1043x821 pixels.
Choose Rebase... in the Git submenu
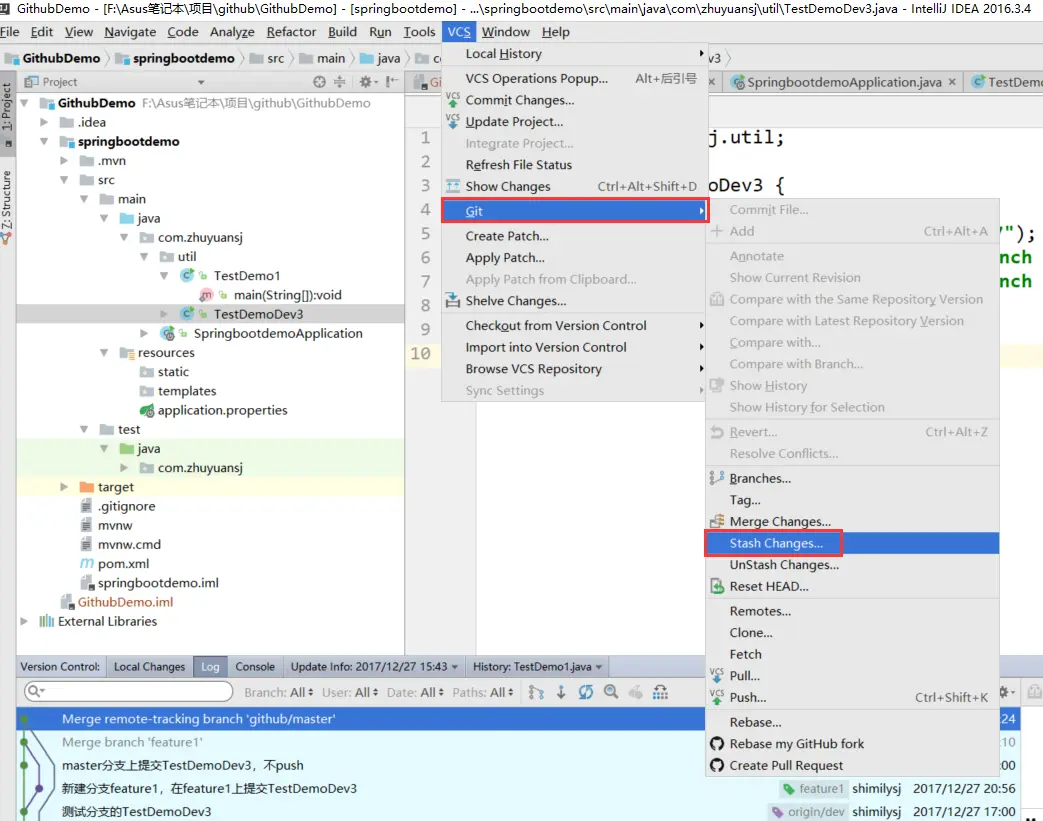click(852, 722)
